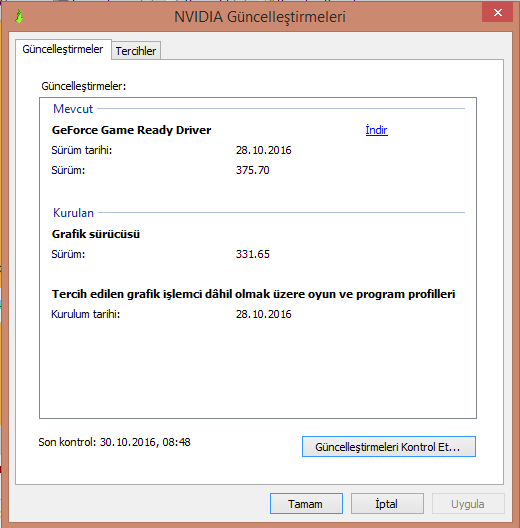Click the Son kontrol last check text
The height and width of the screenshot is (528, 520).
click(x=115, y=442)
